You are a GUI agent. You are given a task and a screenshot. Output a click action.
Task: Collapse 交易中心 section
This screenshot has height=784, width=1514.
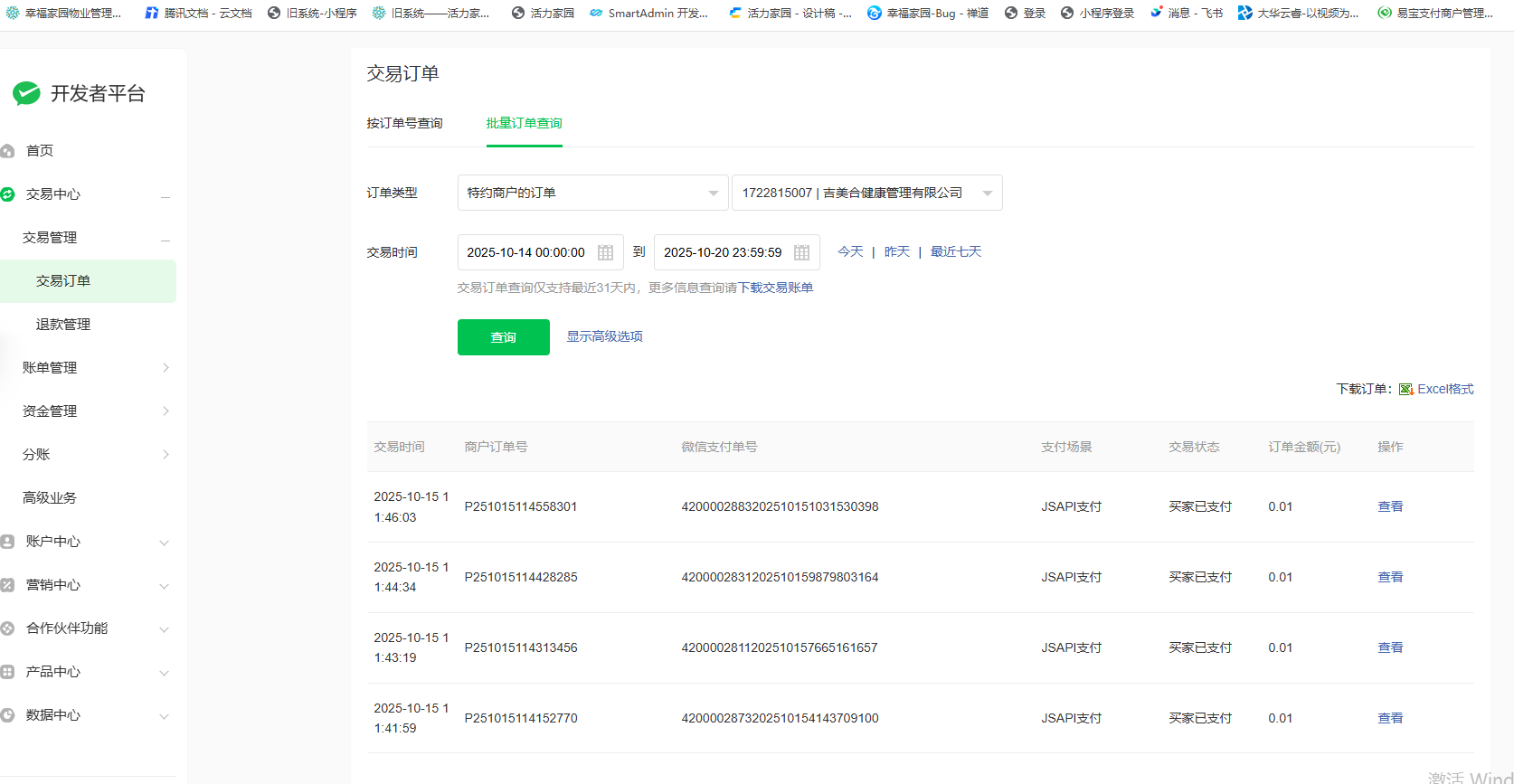click(x=166, y=197)
